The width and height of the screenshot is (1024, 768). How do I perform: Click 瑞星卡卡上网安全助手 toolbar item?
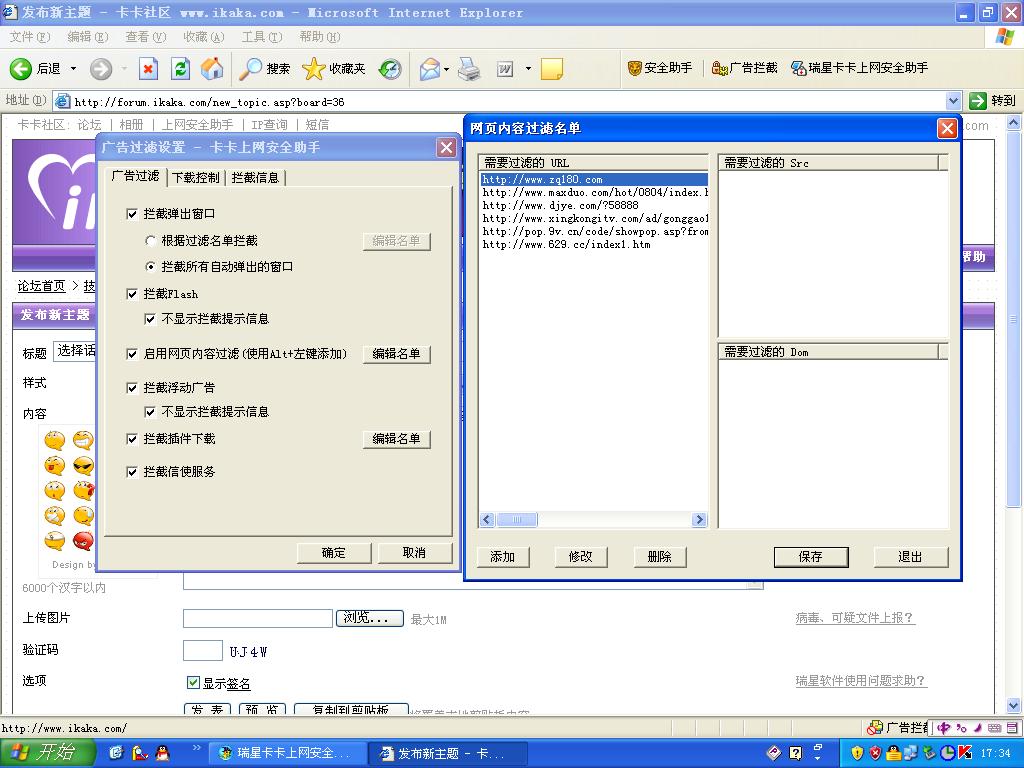tap(859, 68)
